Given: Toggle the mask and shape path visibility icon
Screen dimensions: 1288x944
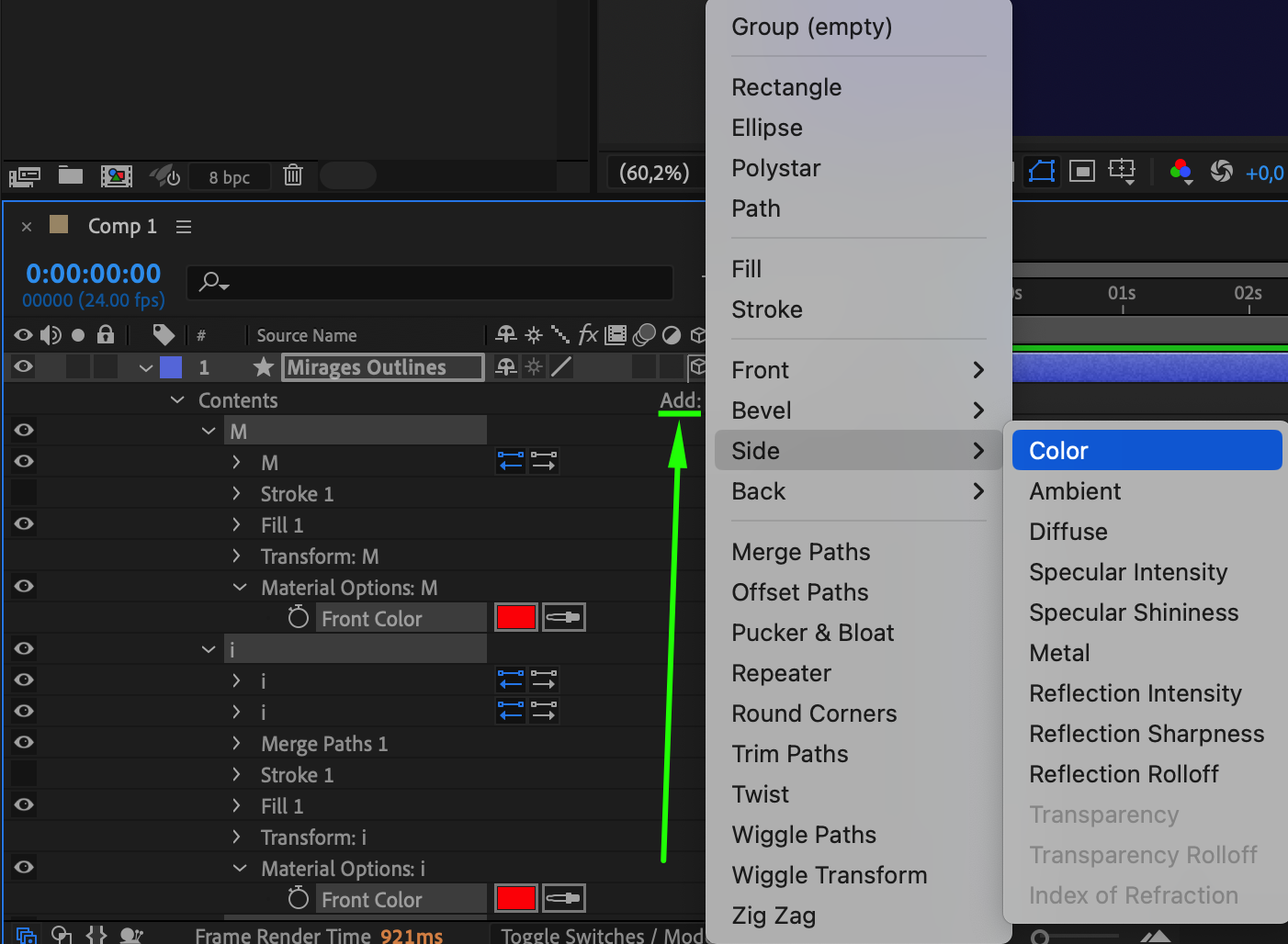Looking at the screenshot, I should point(1042,172).
